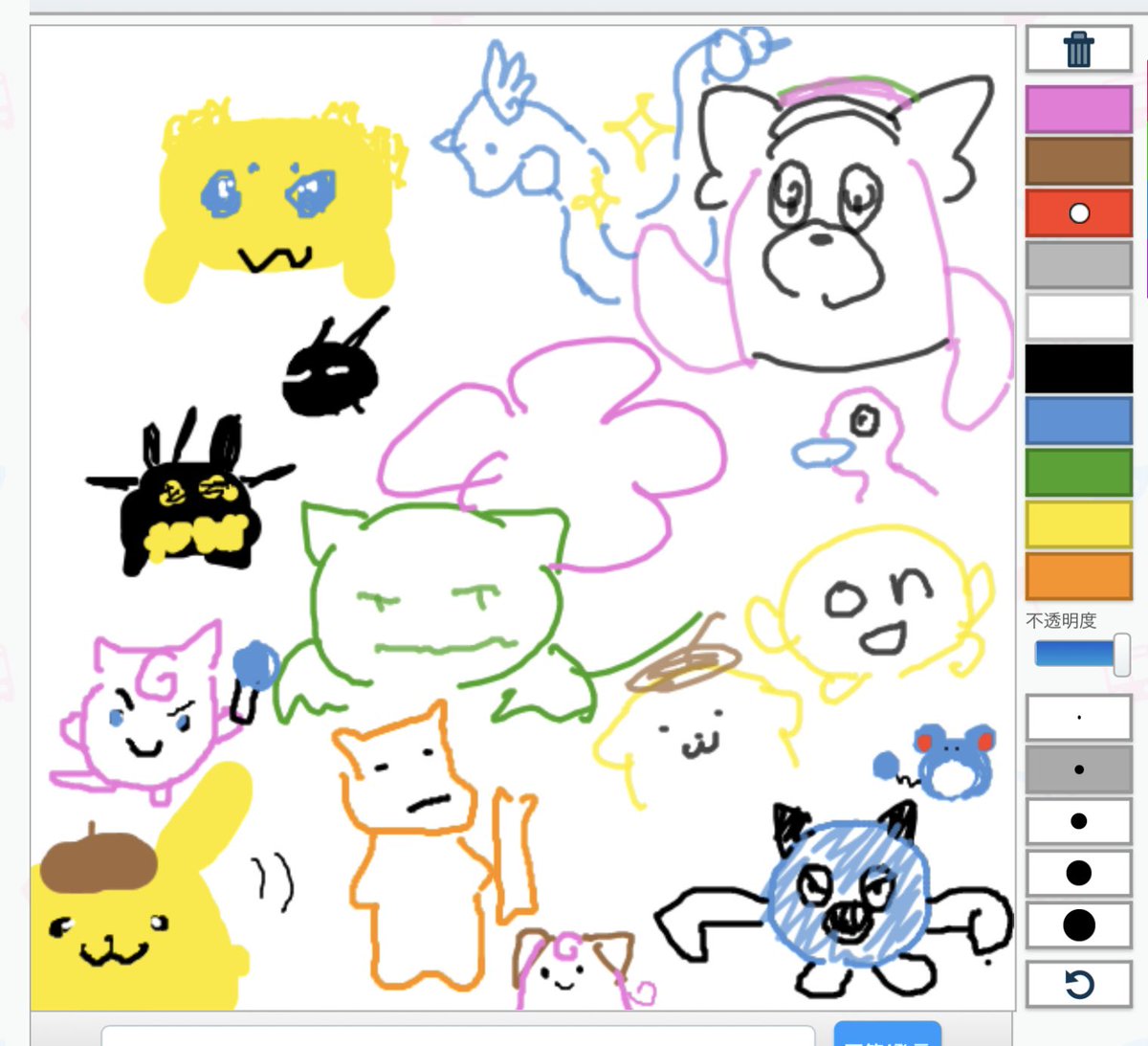This screenshot has height=1046, width=1148.
Task: Select the yellow color swatch
Action: point(1078,524)
